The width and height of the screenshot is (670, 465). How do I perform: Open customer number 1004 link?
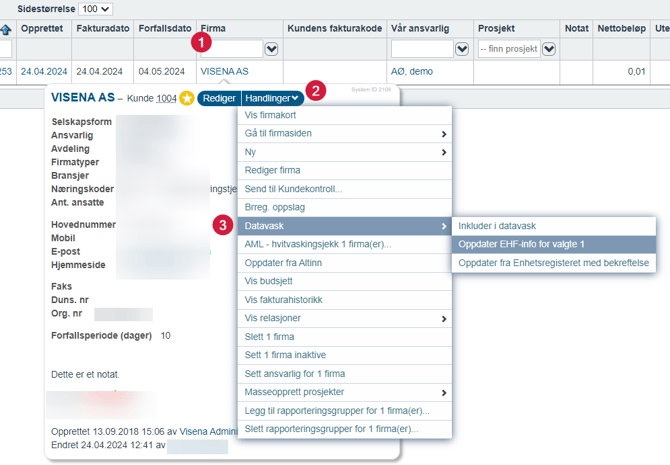(166, 98)
